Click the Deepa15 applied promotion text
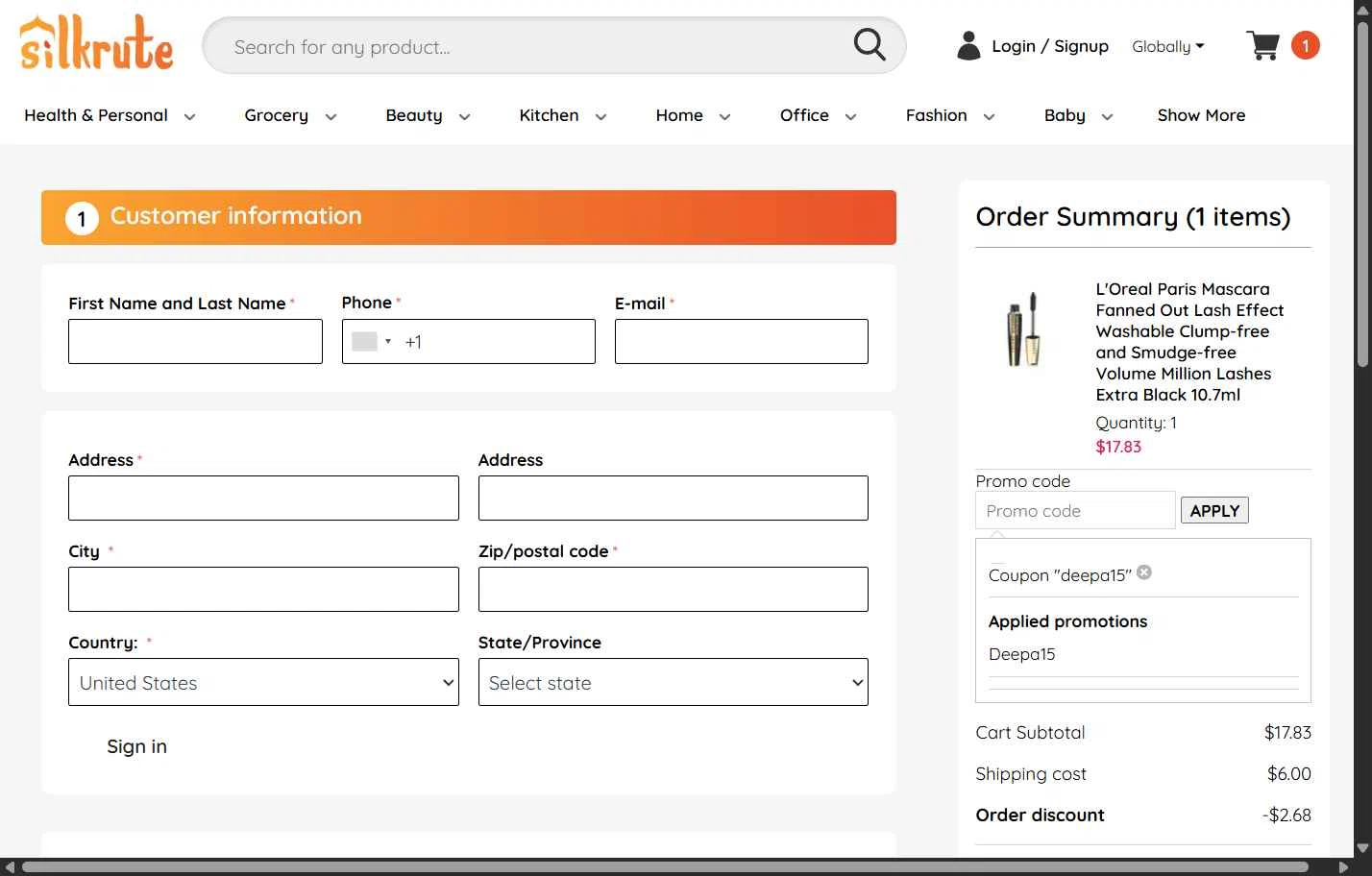Viewport: 1372px width, 876px height. pos(1021,654)
